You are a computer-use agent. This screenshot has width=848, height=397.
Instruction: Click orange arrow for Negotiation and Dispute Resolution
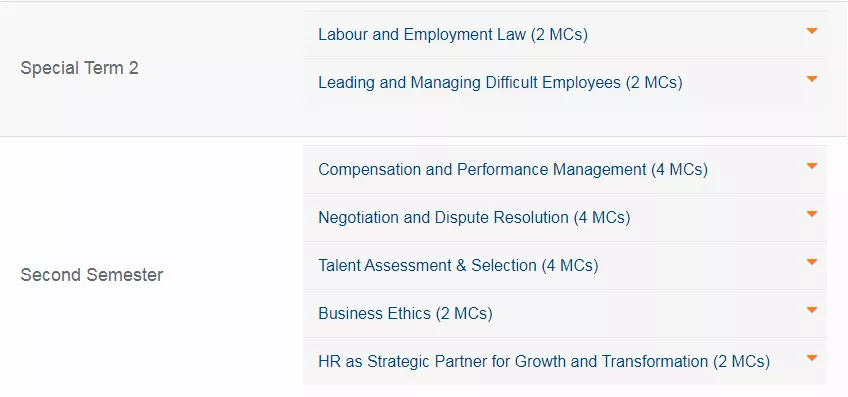click(811, 214)
